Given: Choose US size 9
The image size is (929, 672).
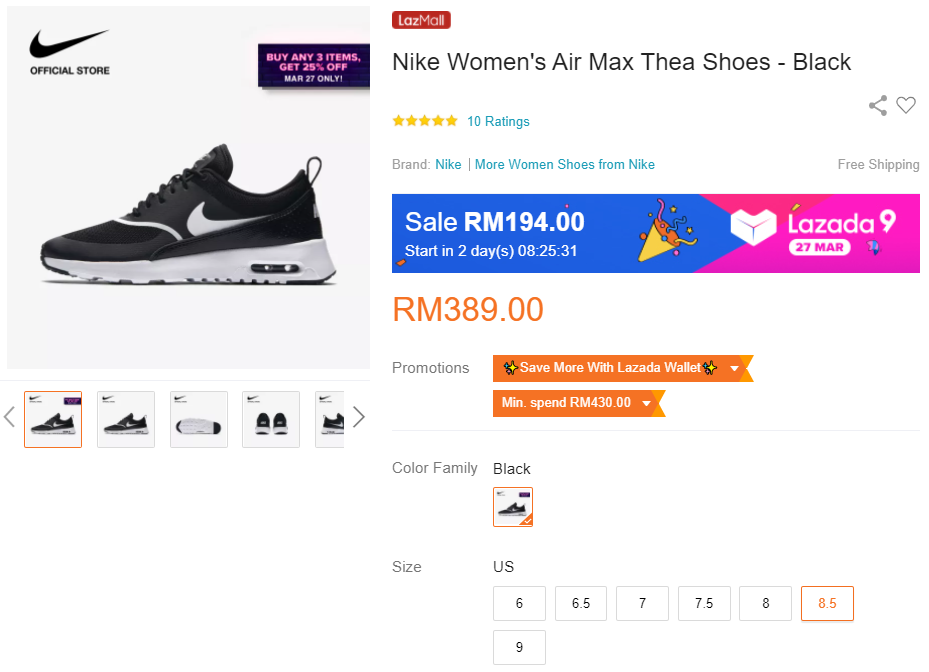Looking at the screenshot, I should click(x=519, y=647).
